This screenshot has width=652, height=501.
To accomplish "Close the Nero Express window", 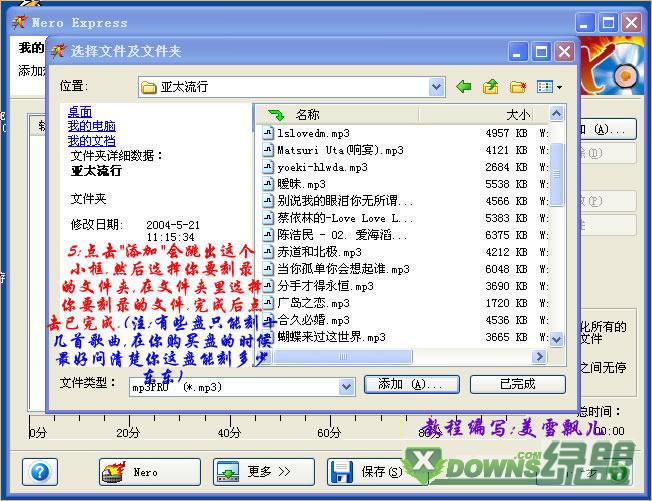I will click(x=632, y=22).
